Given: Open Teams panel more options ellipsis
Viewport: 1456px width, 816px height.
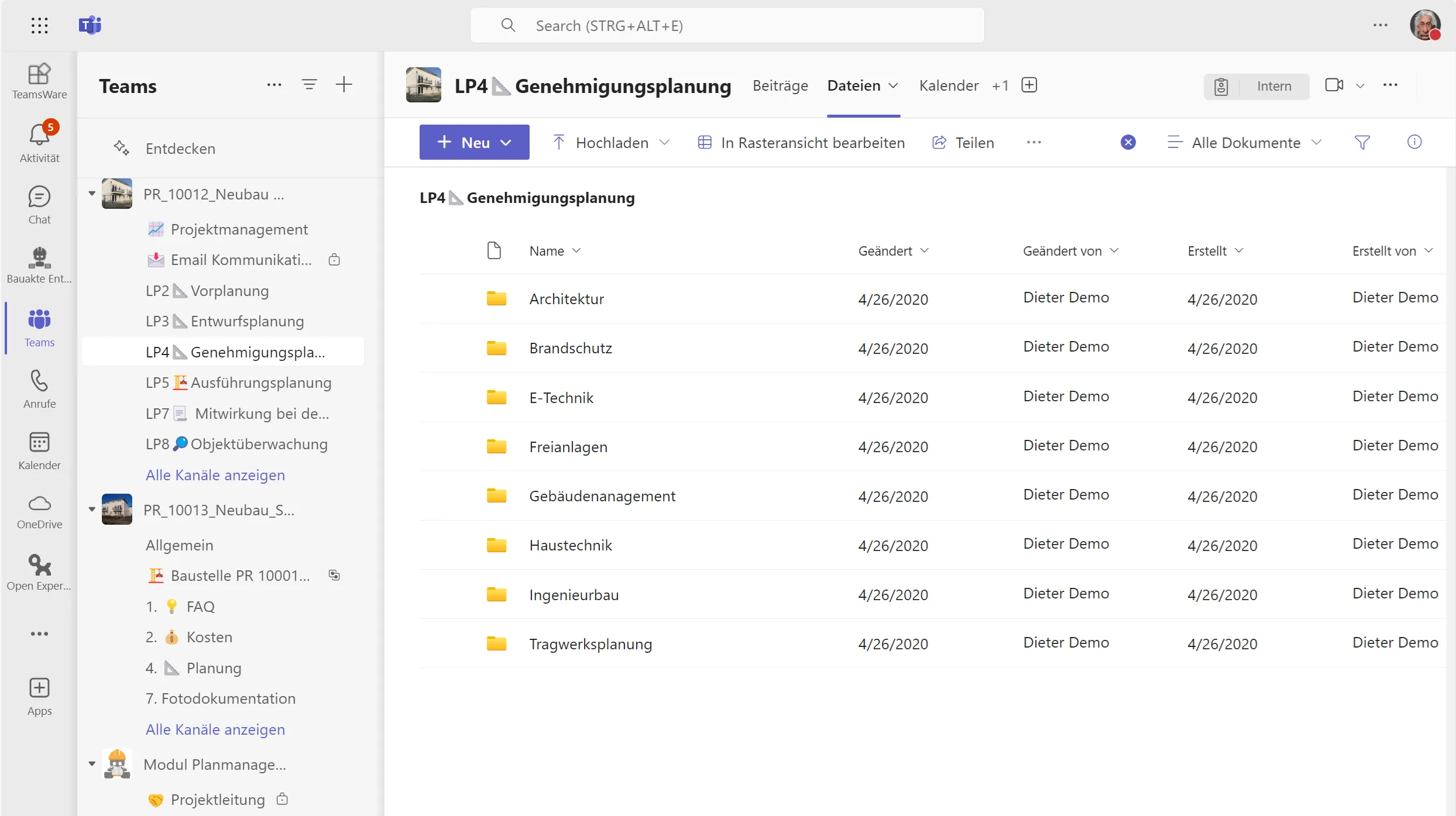Looking at the screenshot, I should 274,85.
